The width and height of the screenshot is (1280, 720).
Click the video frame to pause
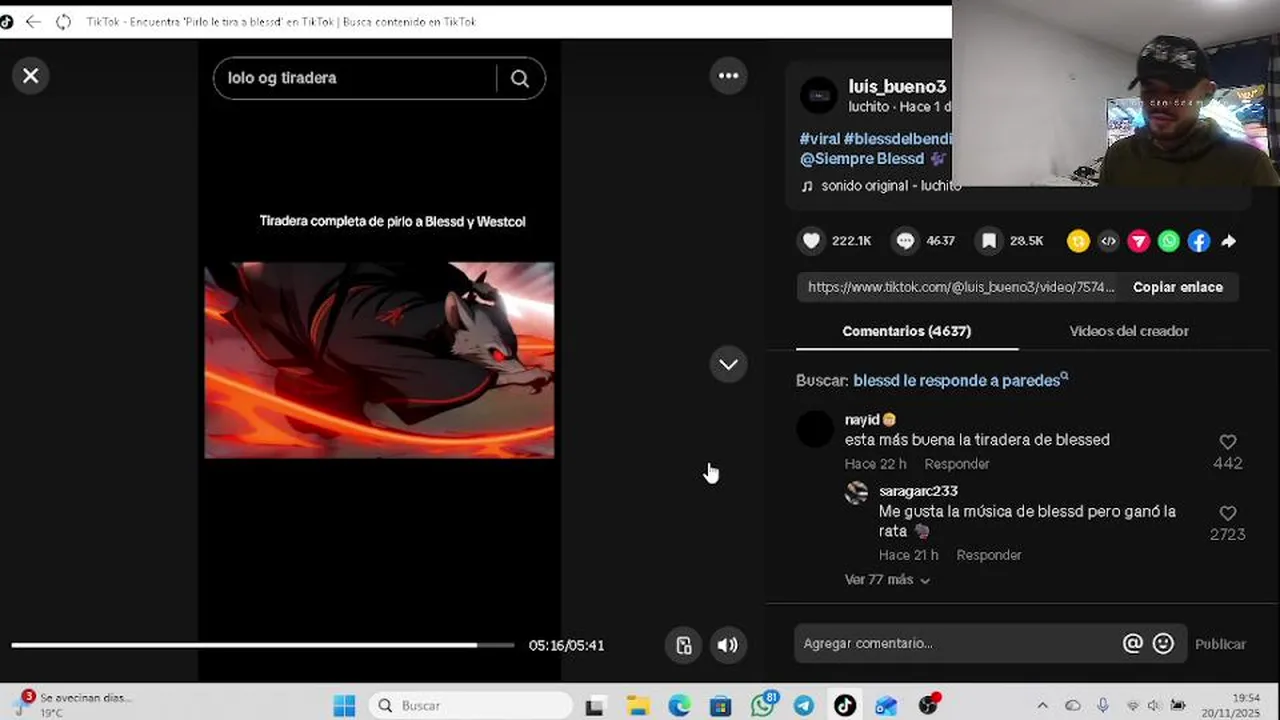379,360
